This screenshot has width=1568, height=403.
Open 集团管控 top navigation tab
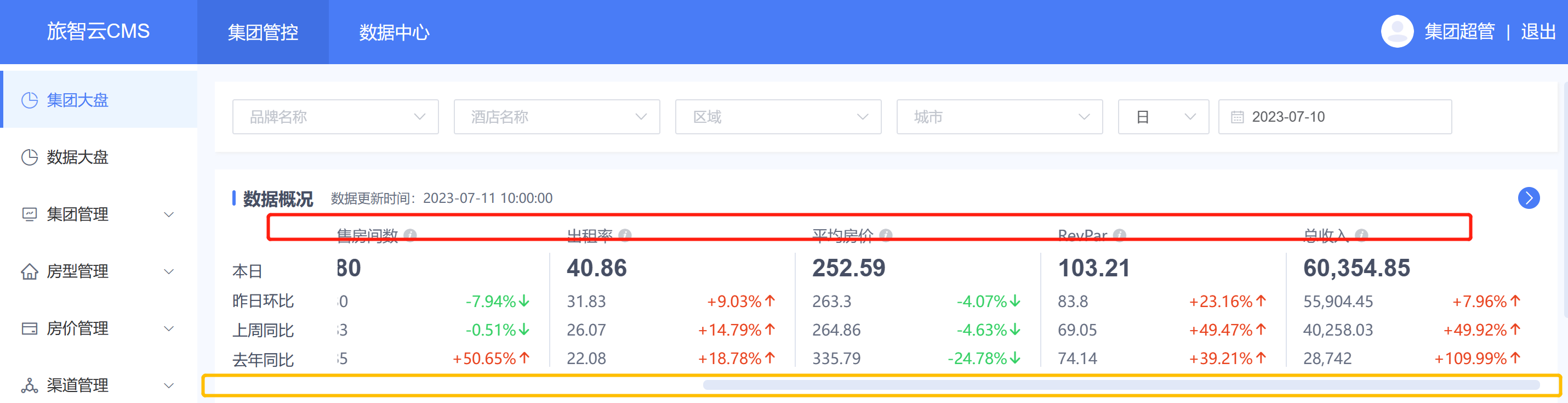pos(263,32)
